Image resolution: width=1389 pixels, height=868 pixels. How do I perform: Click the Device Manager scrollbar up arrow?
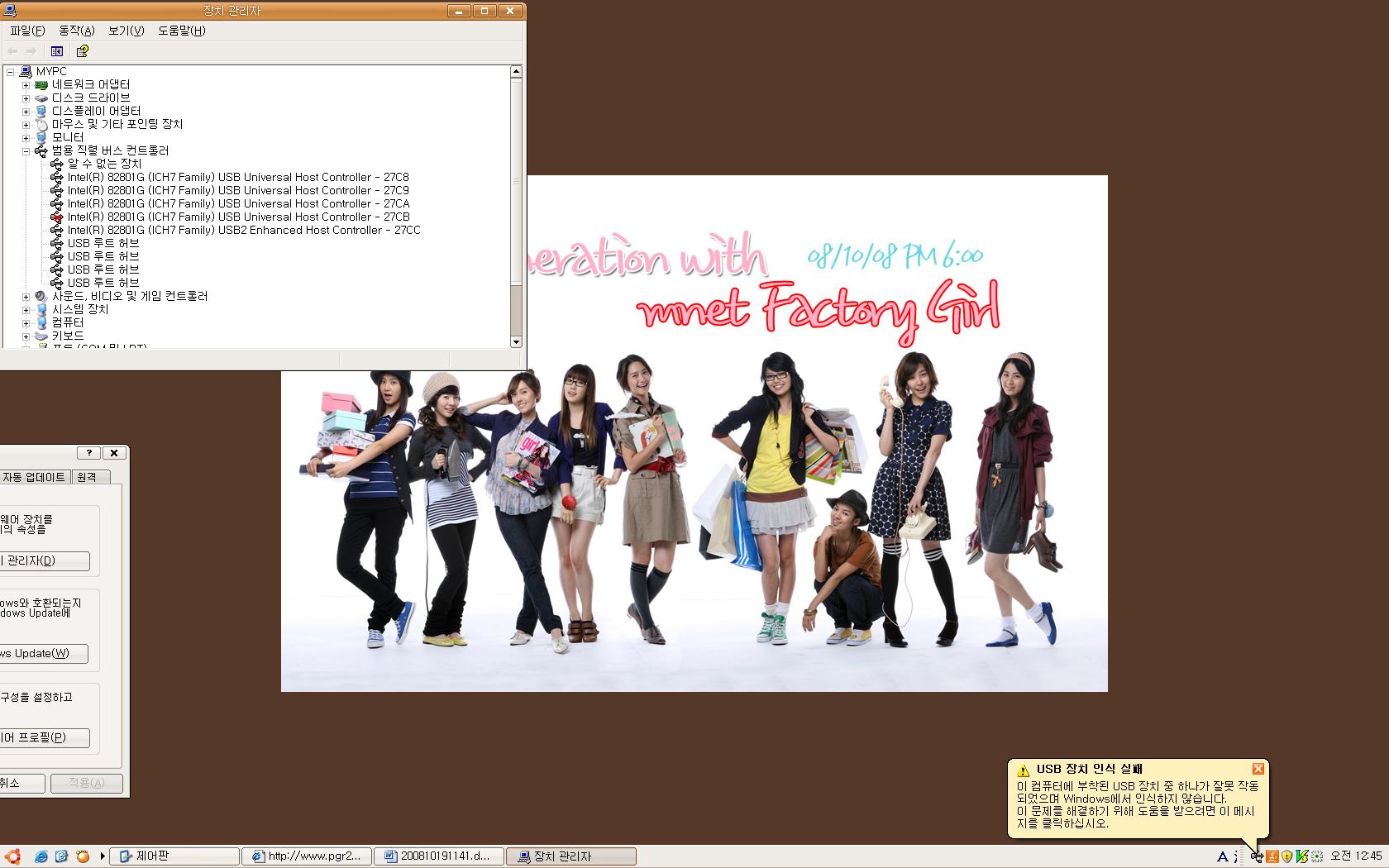(x=516, y=72)
